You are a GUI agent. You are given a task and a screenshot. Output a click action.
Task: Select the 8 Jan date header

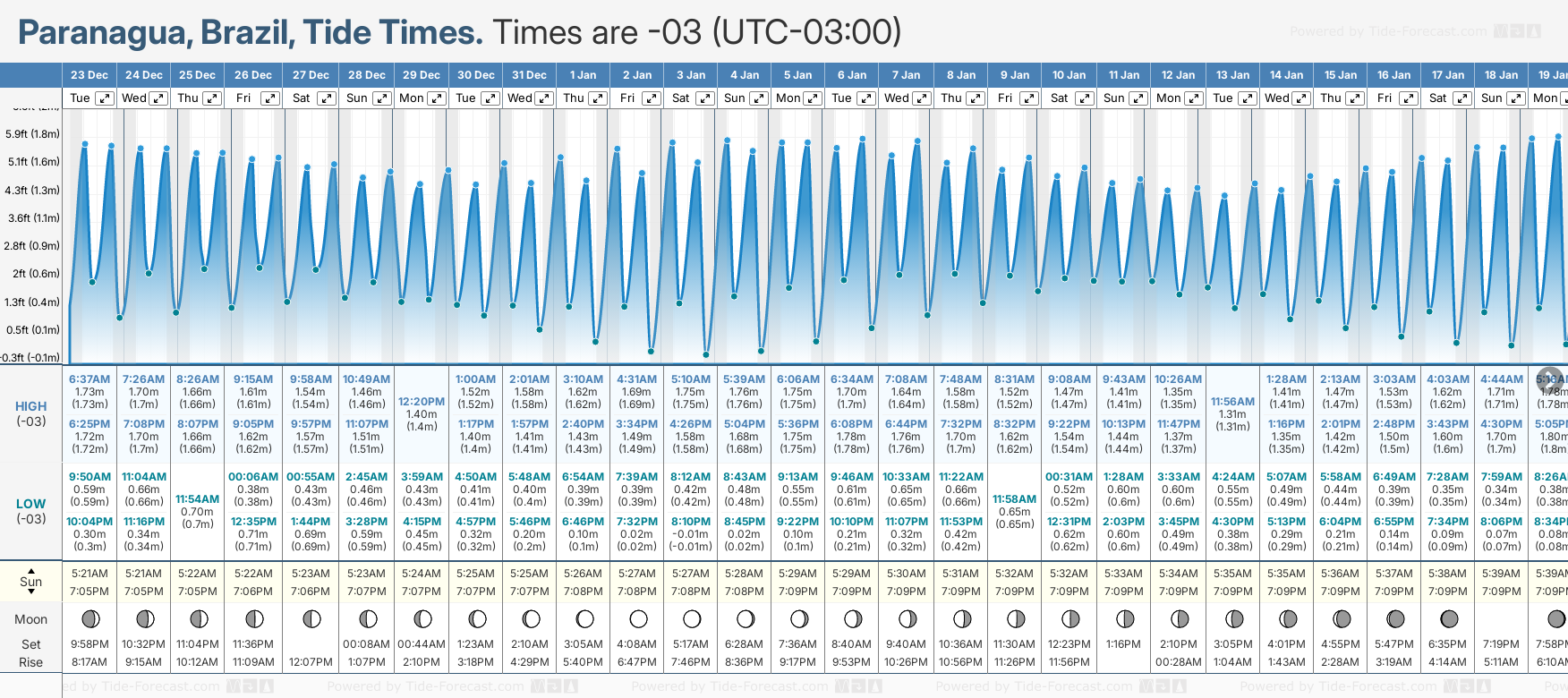pyautogui.click(x=960, y=75)
